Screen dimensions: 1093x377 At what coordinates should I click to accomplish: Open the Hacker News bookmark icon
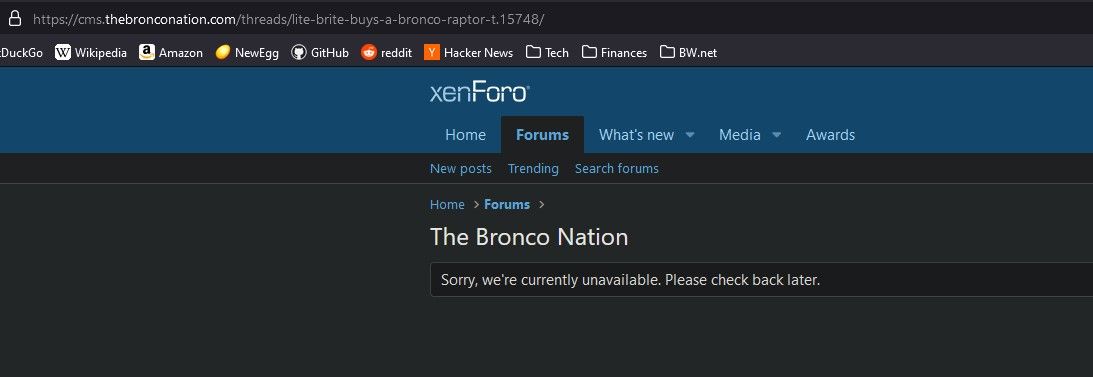[432, 52]
